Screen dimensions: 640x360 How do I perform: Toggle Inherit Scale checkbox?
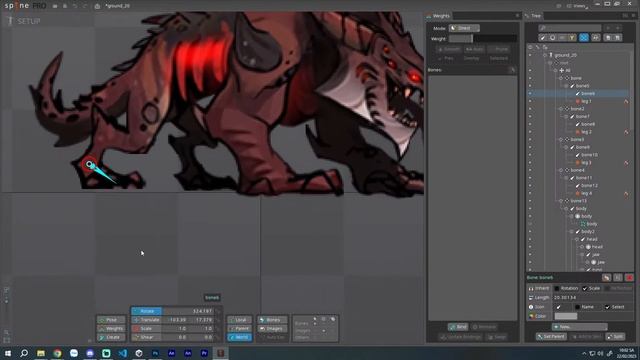(x=585, y=289)
